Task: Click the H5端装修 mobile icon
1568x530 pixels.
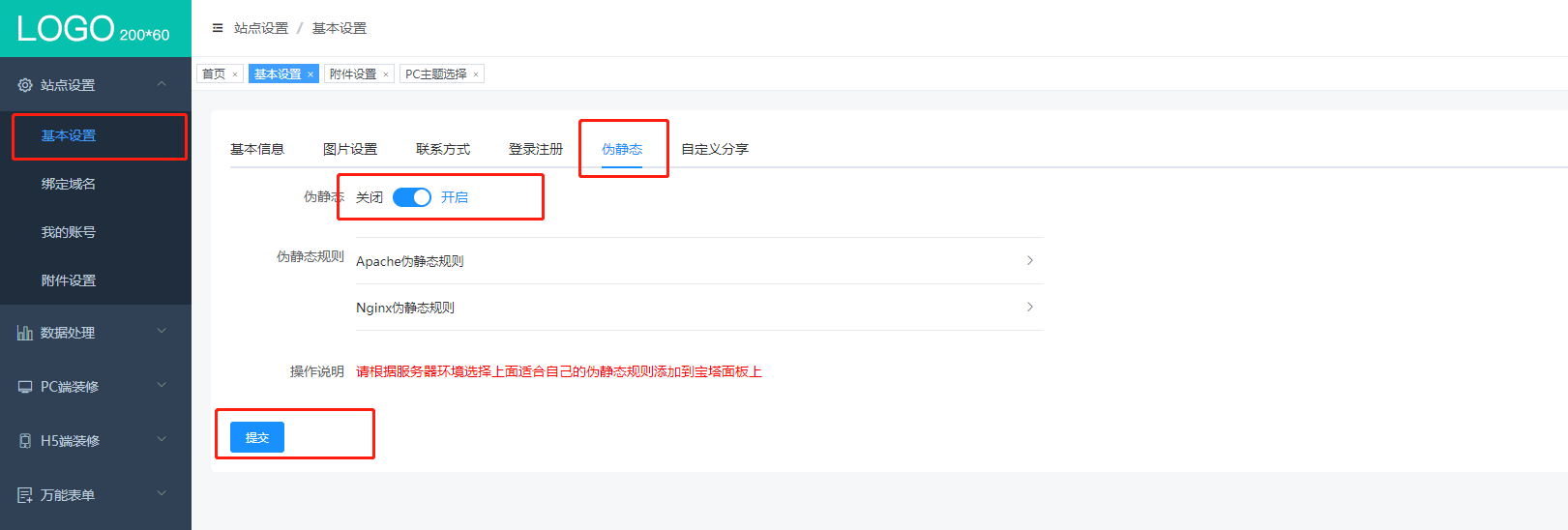Action: point(25,441)
